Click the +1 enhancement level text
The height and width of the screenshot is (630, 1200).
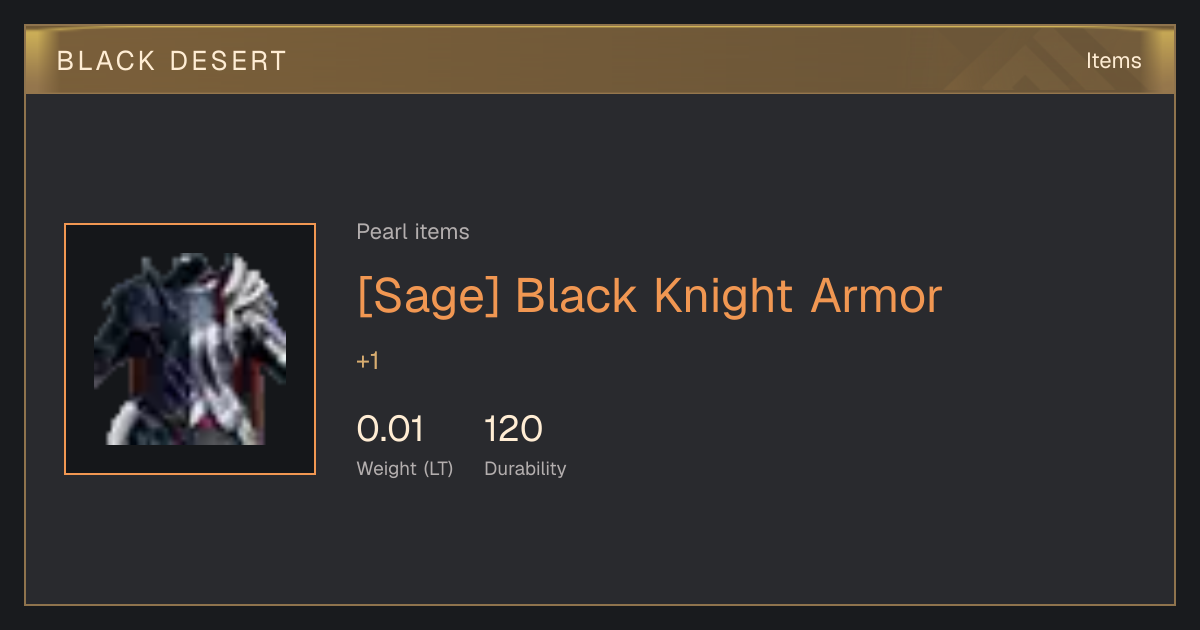click(x=368, y=361)
